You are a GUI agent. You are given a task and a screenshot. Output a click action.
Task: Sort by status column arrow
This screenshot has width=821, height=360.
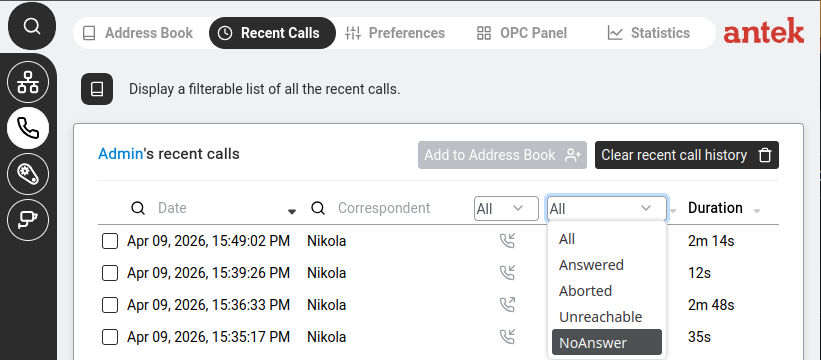(673, 211)
